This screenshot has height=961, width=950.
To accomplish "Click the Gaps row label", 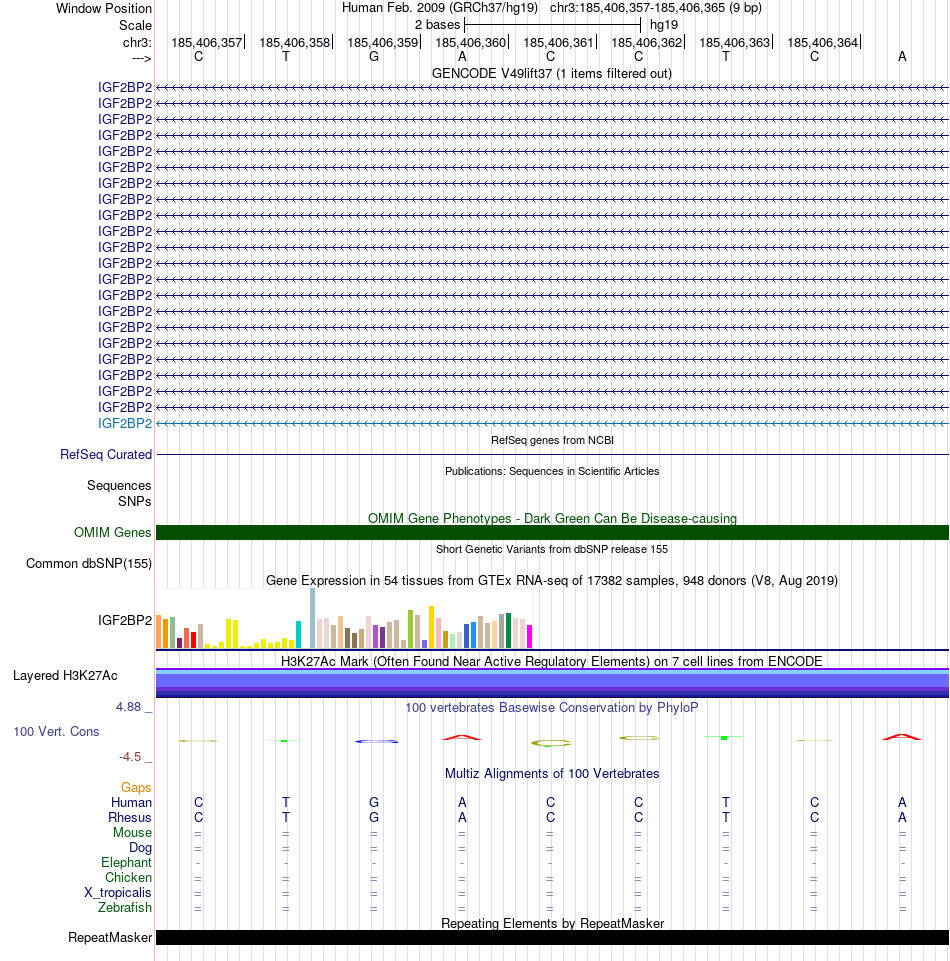I will pyautogui.click(x=135, y=788).
